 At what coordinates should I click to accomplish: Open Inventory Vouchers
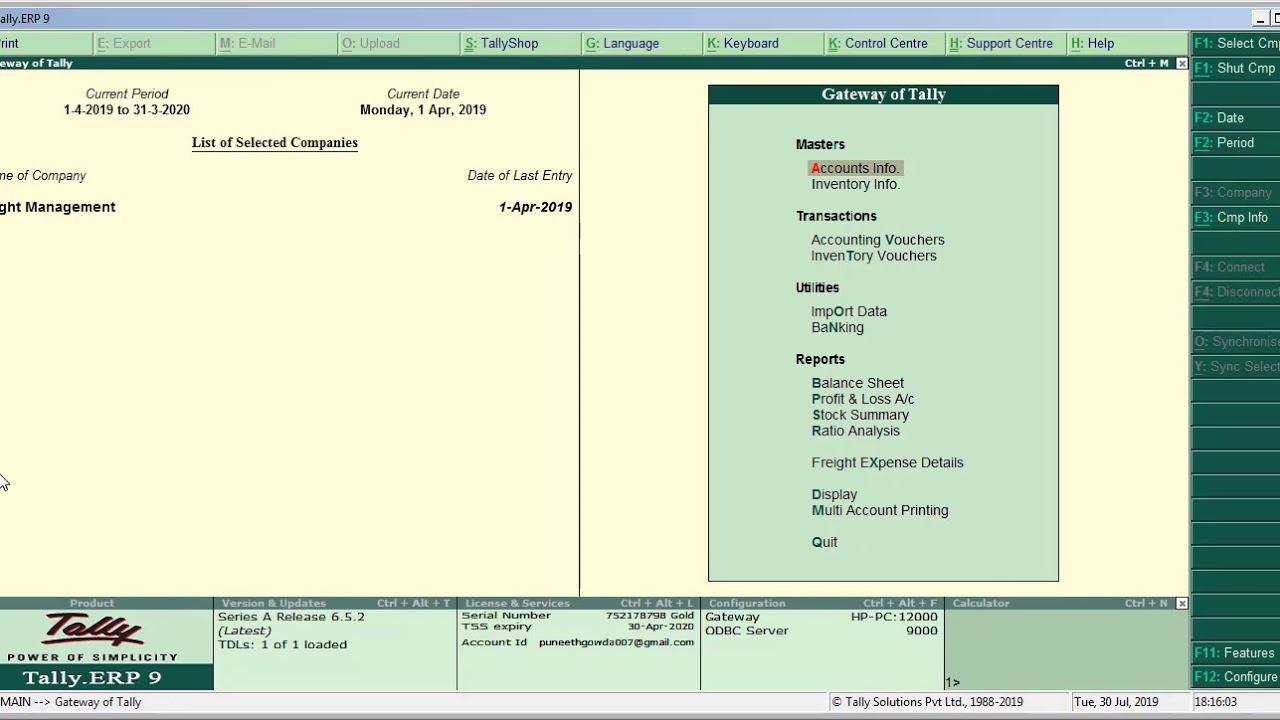coord(873,256)
